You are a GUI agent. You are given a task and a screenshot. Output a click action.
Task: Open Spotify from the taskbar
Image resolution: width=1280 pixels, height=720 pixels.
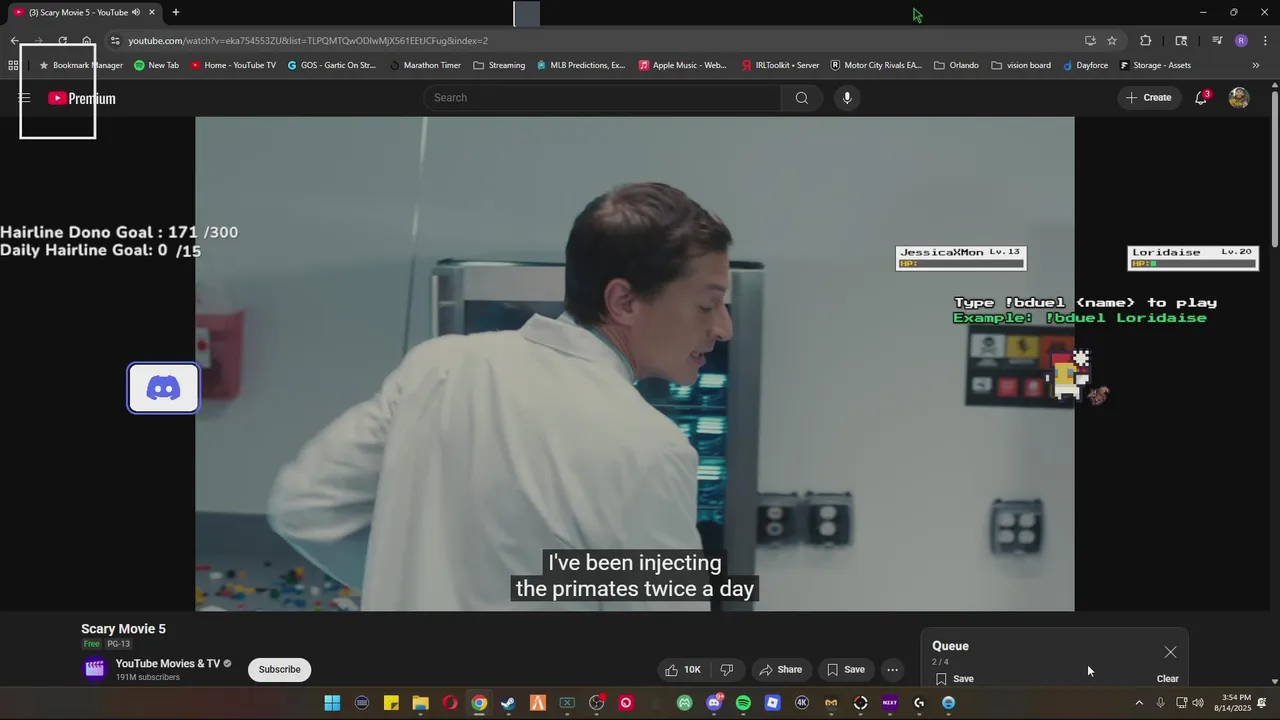pyautogui.click(x=743, y=703)
